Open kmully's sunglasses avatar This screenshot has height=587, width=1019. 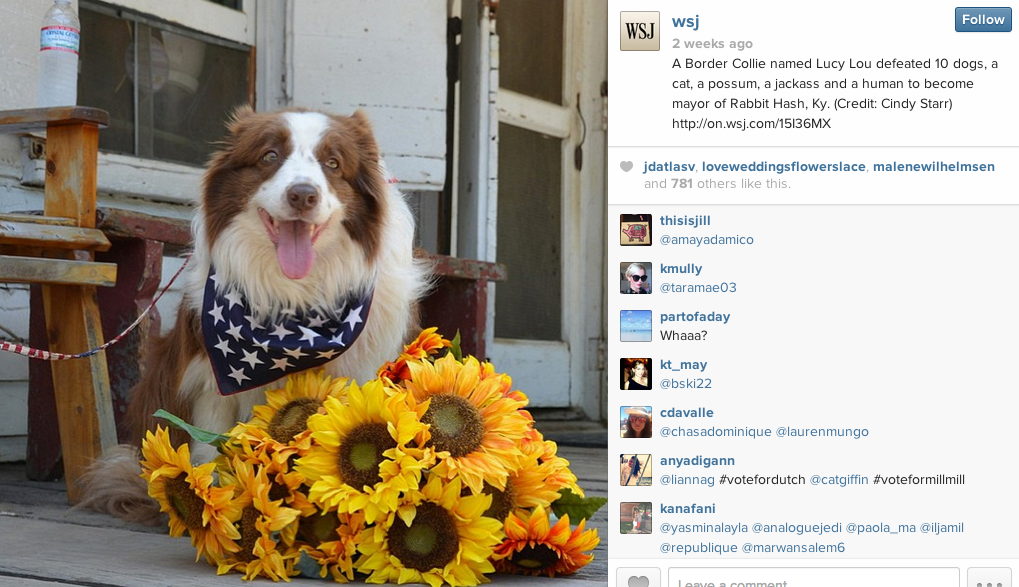[x=636, y=278]
